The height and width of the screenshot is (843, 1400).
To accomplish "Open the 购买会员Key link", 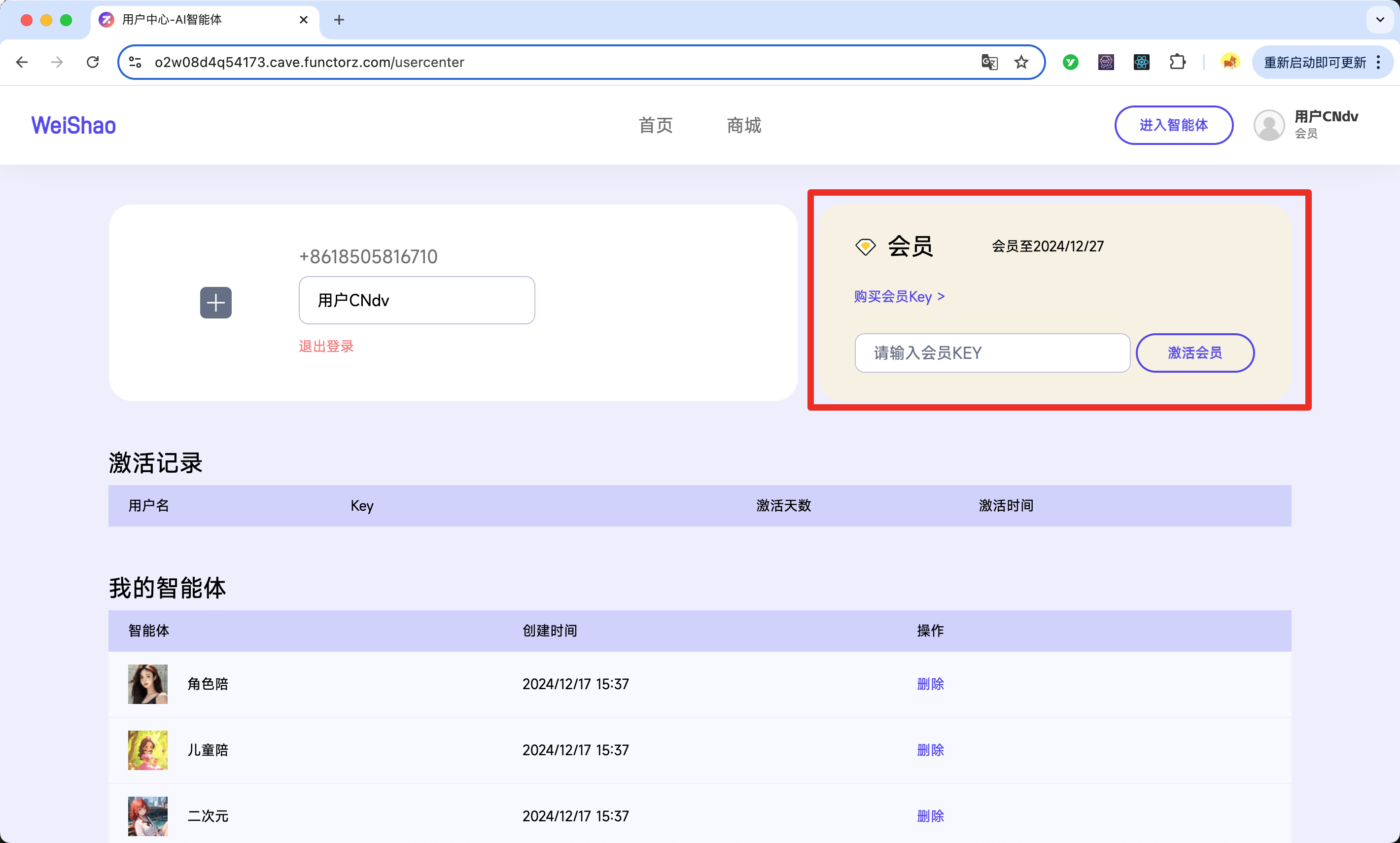I will click(899, 296).
